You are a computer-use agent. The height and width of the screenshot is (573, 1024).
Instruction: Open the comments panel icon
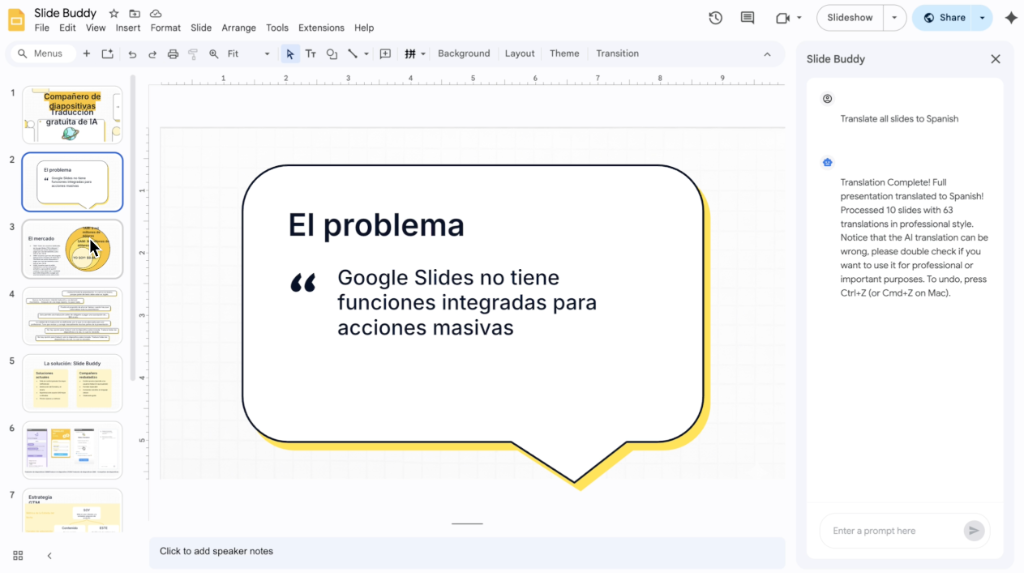coord(747,18)
